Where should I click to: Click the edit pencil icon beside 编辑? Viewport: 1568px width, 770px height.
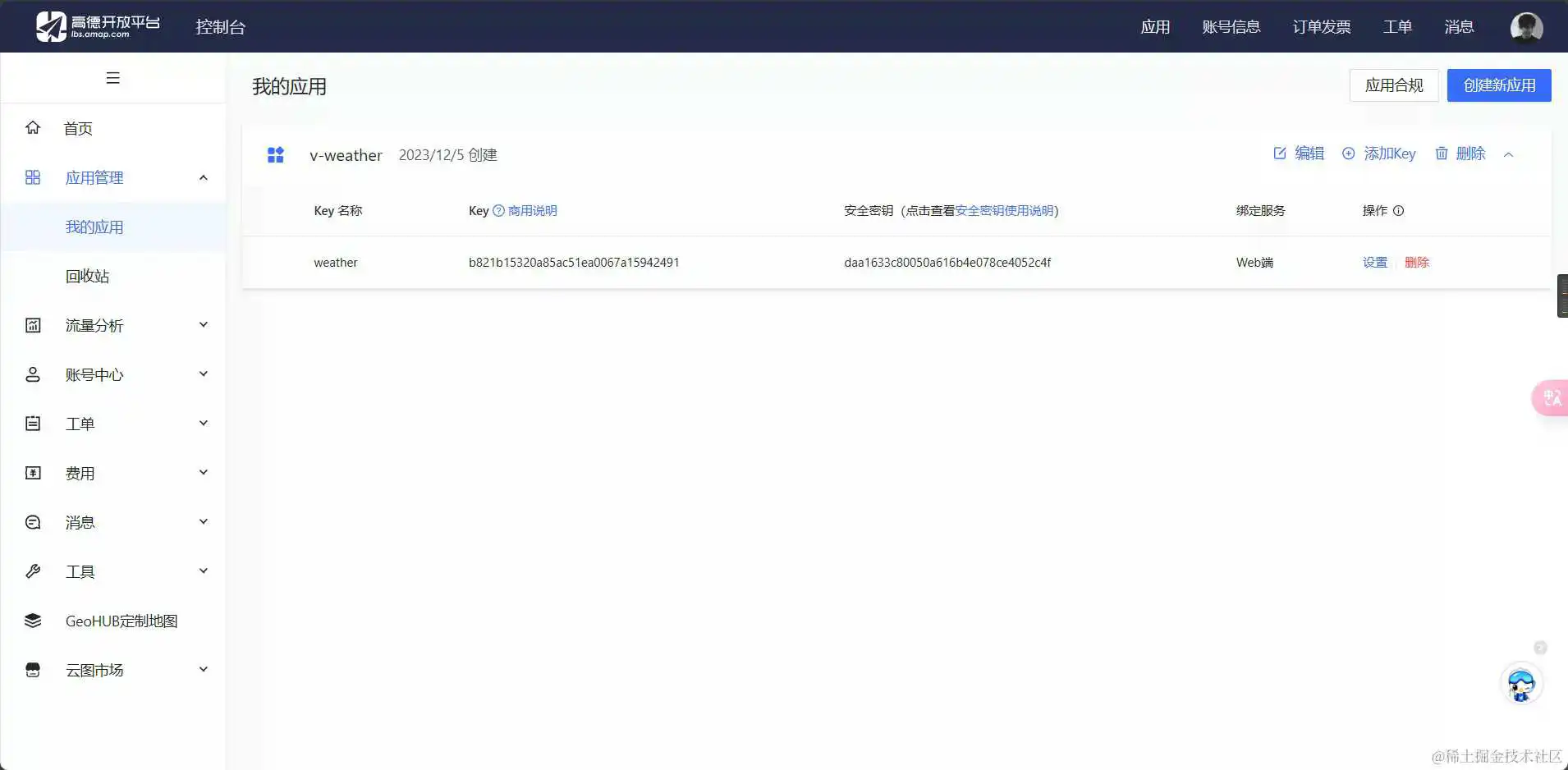click(1280, 154)
